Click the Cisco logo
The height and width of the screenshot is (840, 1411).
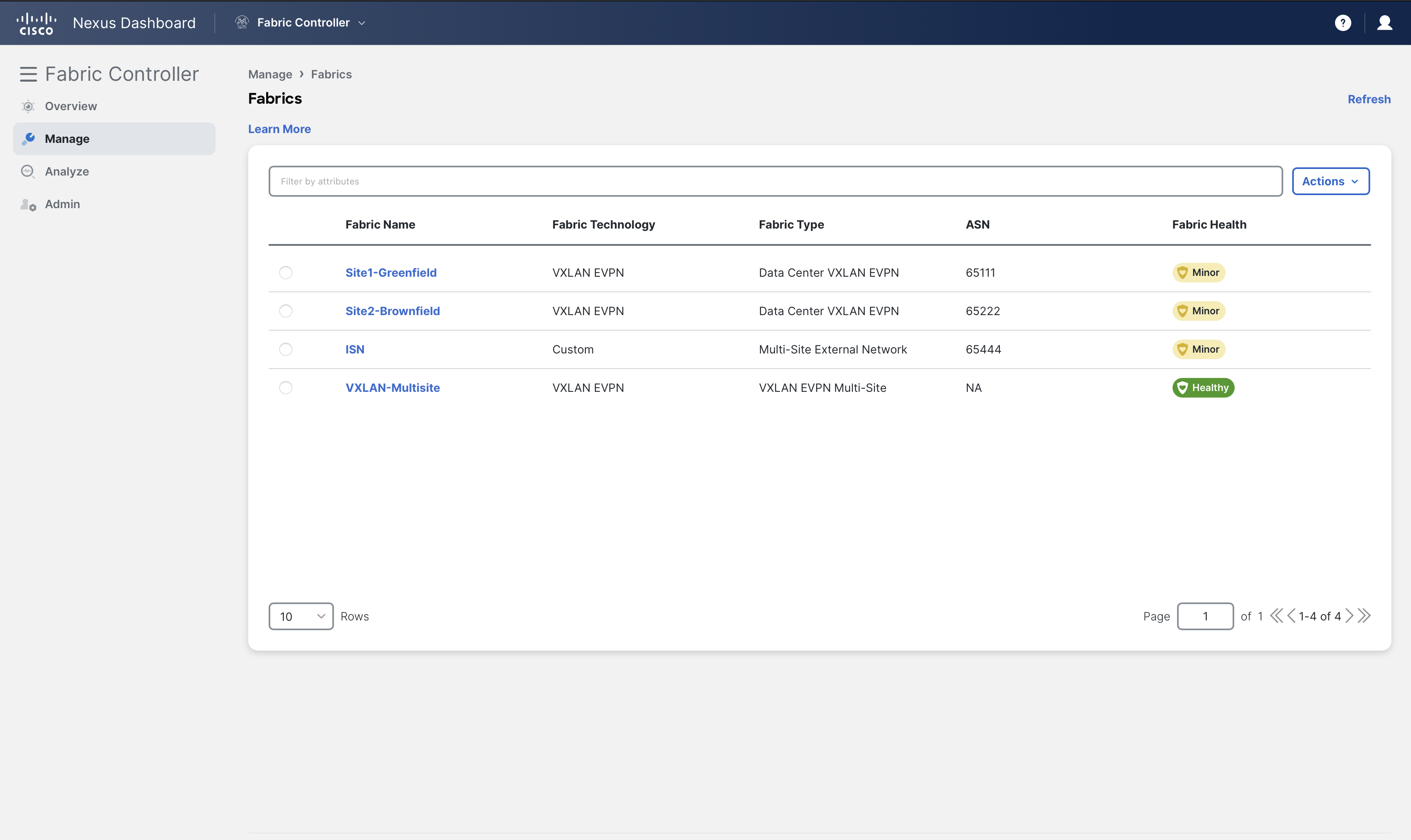click(x=37, y=23)
